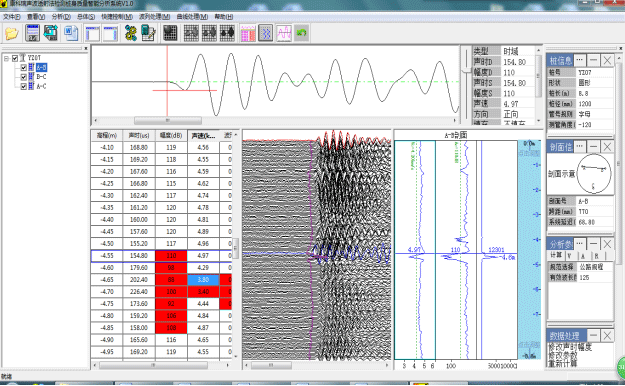Open the 文件(F) menu
This screenshot has width=625, height=386.
pos(12,17)
